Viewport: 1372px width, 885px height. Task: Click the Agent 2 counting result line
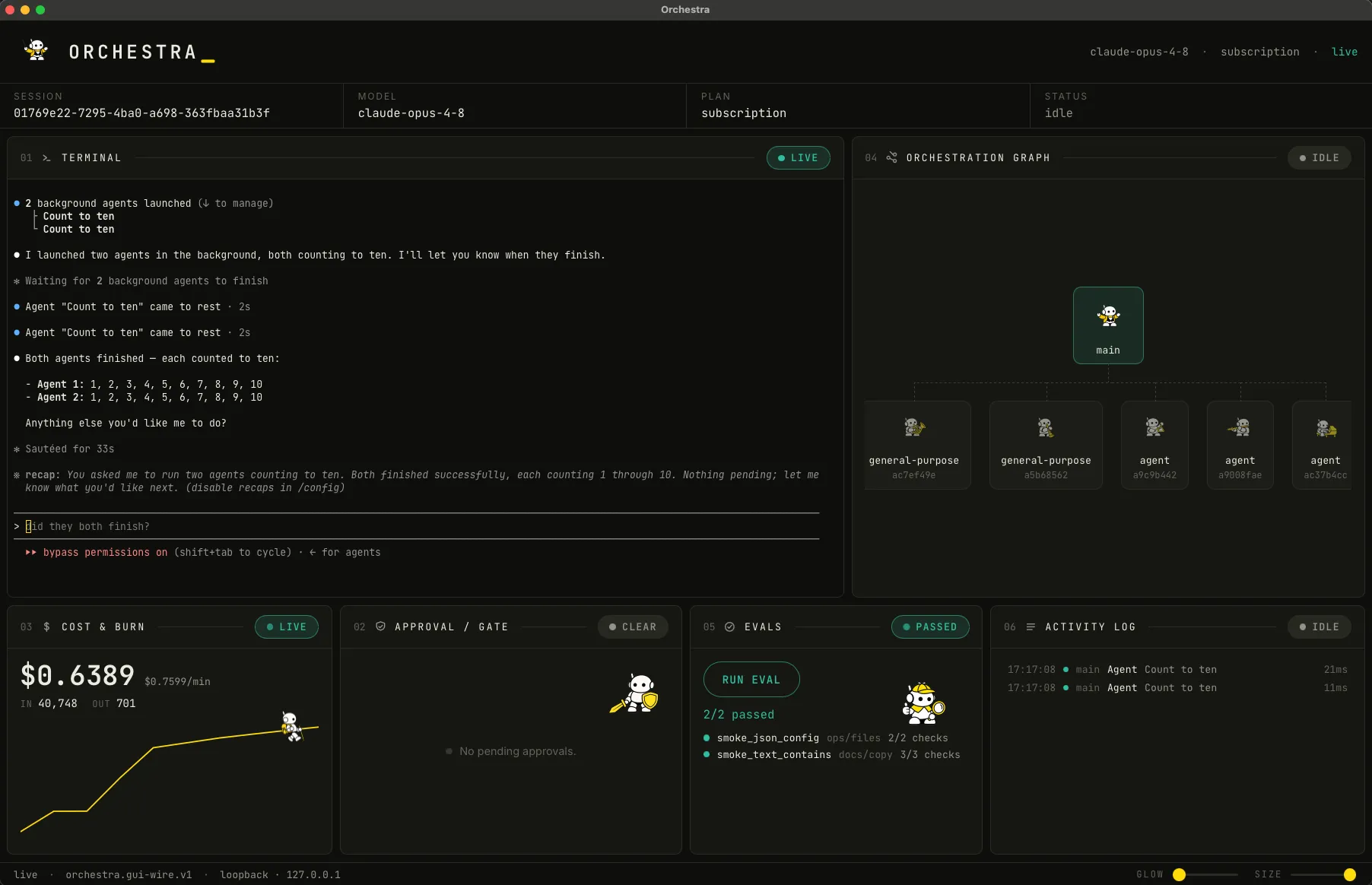pos(145,398)
